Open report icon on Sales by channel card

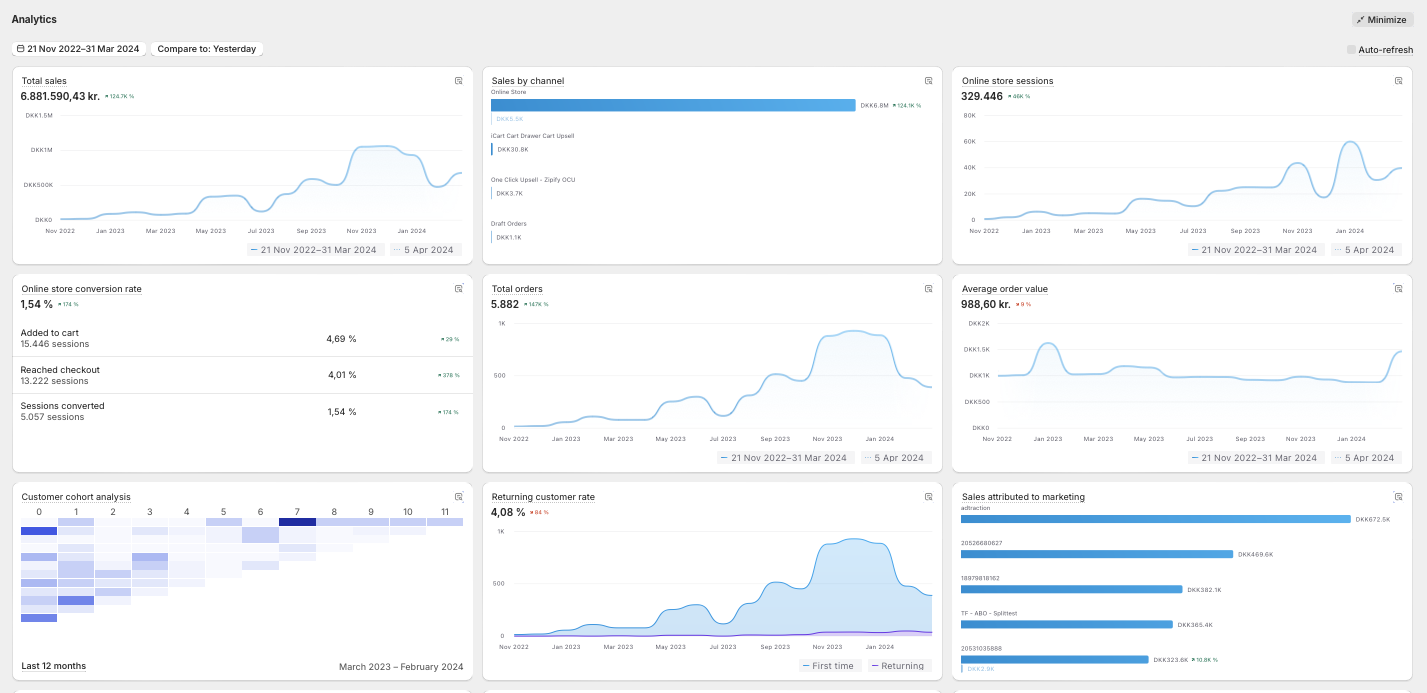[928, 81]
